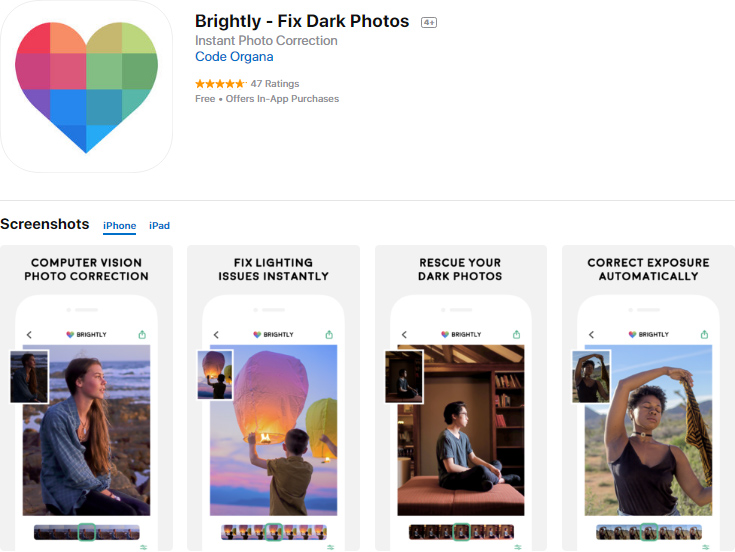The image size is (735, 552).
Task: Click the filmstrip selector in third screenshot
Action: tap(461, 532)
